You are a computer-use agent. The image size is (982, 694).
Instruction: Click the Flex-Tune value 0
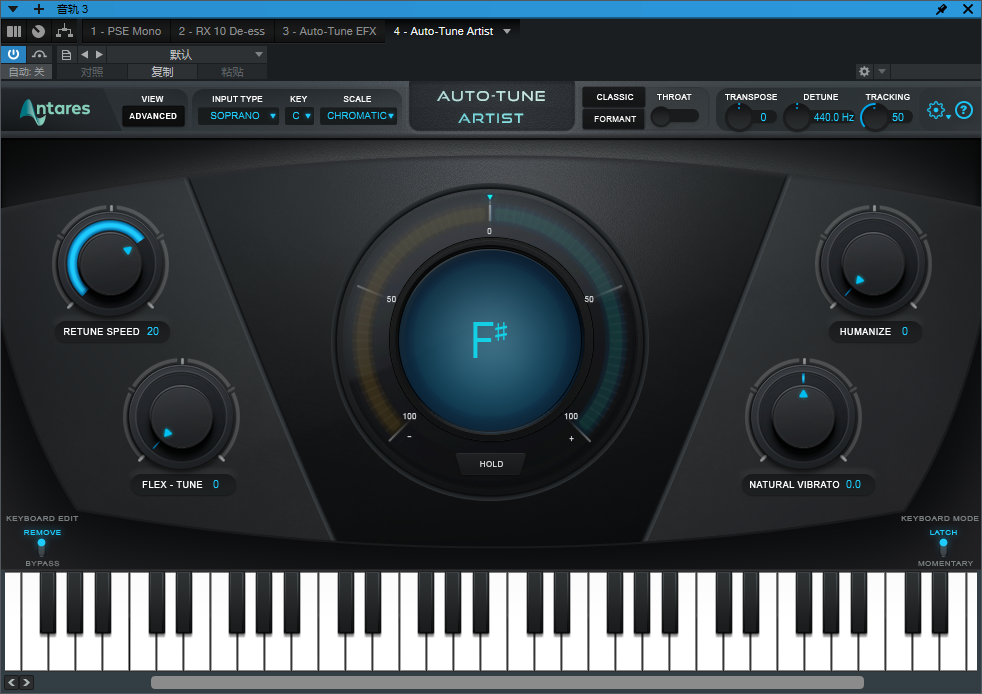click(x=216, y=484)
